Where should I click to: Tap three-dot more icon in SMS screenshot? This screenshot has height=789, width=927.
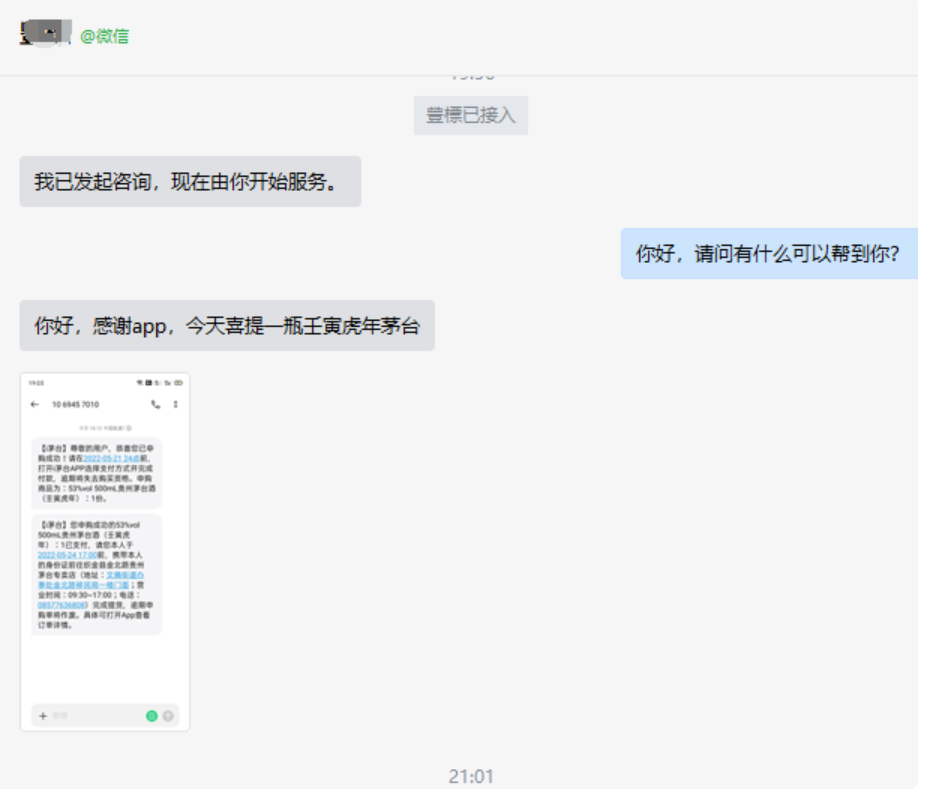click(176, 404)
